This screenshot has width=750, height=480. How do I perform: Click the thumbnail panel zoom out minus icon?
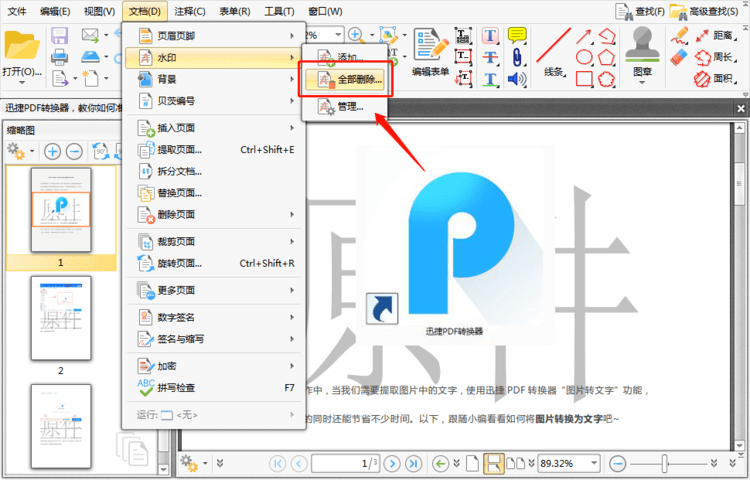click(74, 152)
